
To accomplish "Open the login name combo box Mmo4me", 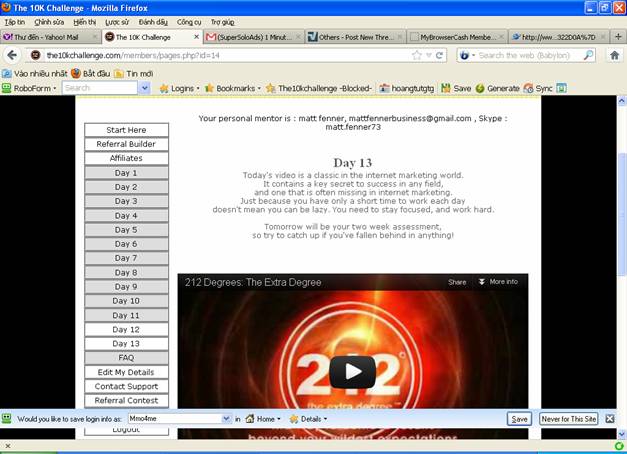I will point(178,419).
